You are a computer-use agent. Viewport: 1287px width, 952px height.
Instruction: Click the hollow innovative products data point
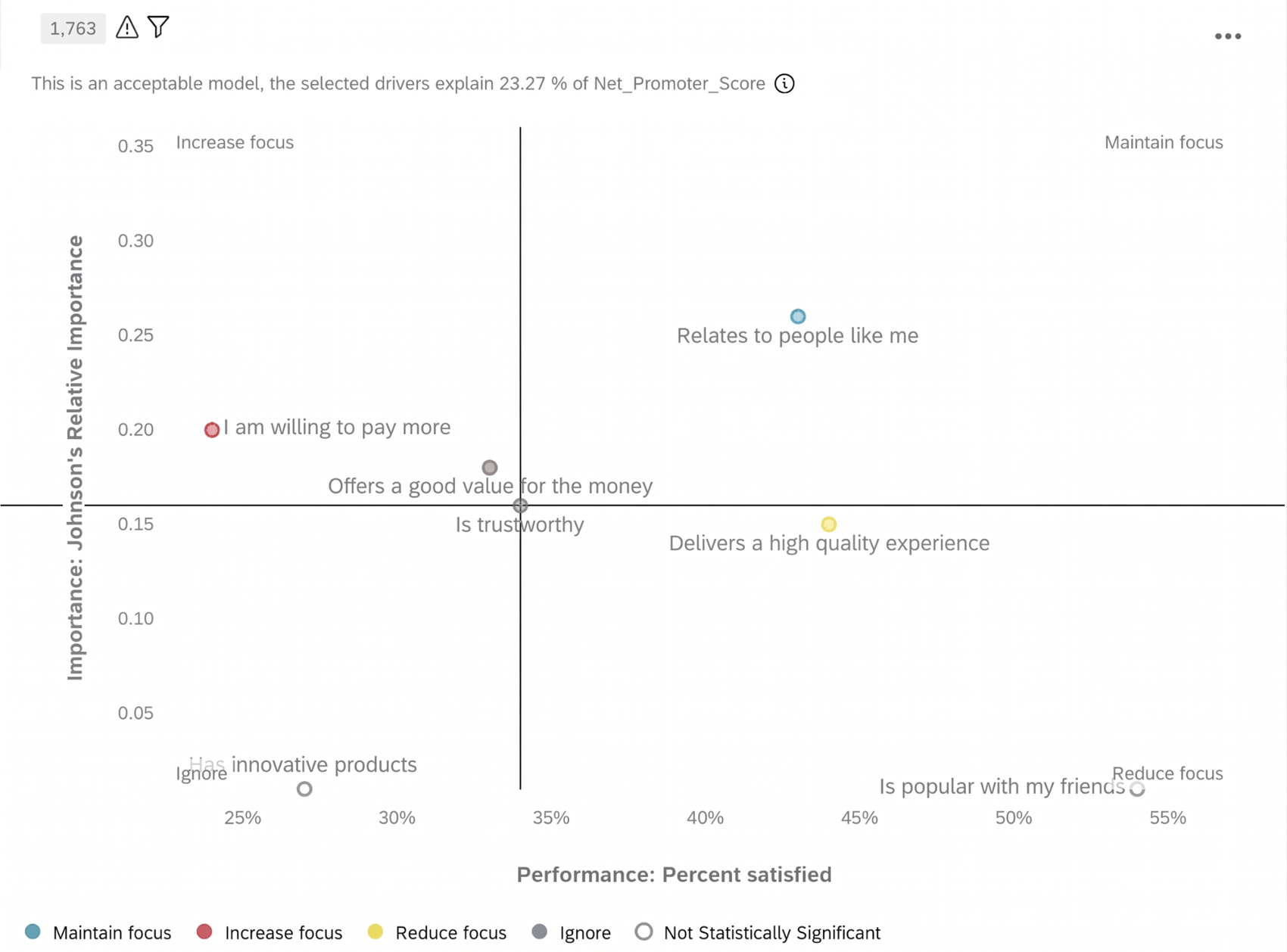[304, 789]
